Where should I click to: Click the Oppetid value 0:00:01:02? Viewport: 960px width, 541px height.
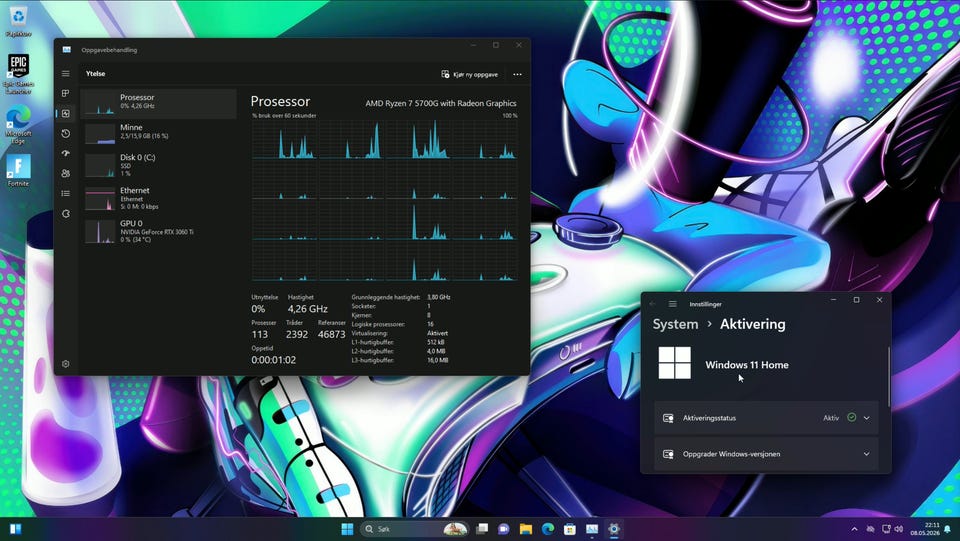pos(274,360)
